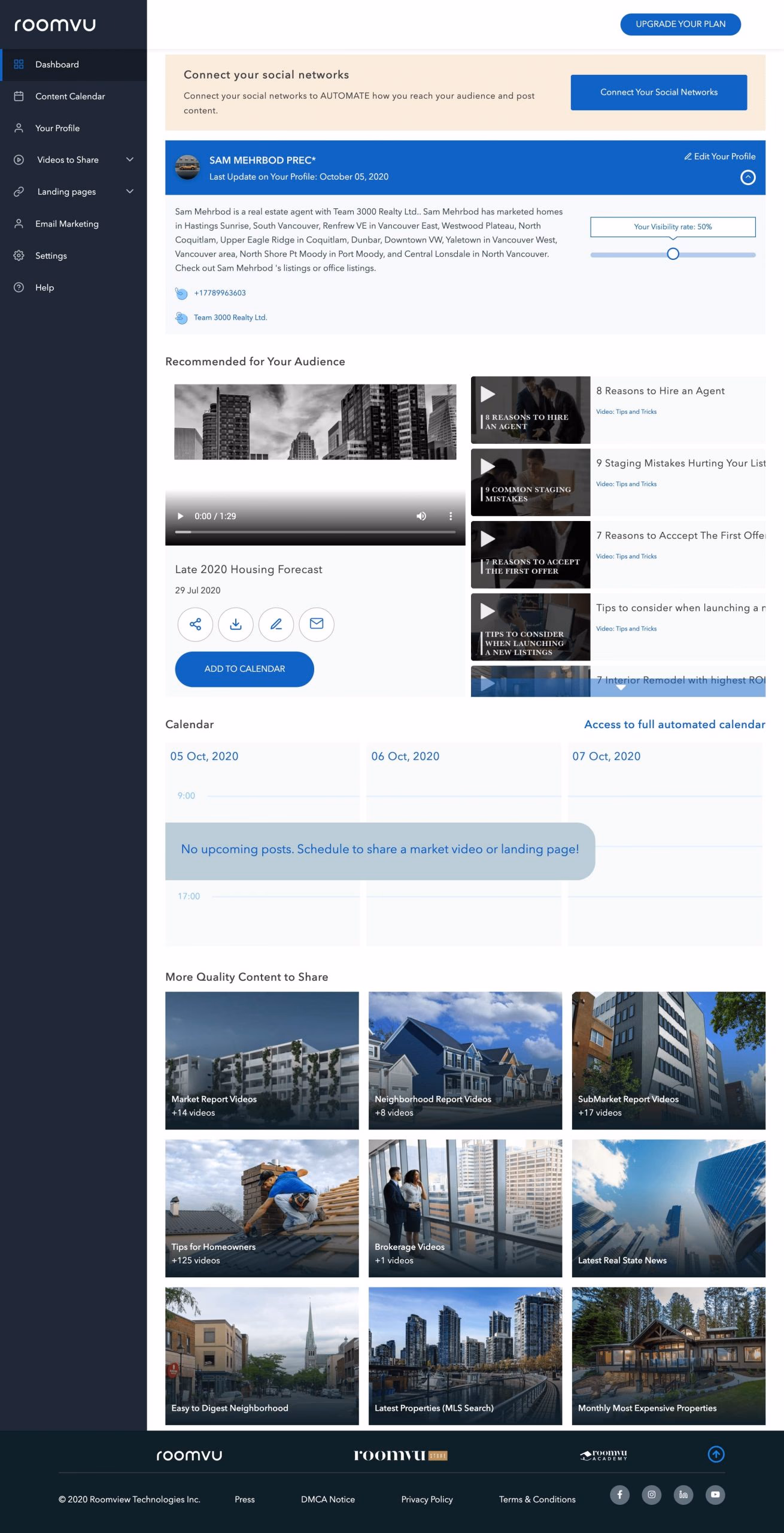Click the Settings gear icon

point(19,256)
